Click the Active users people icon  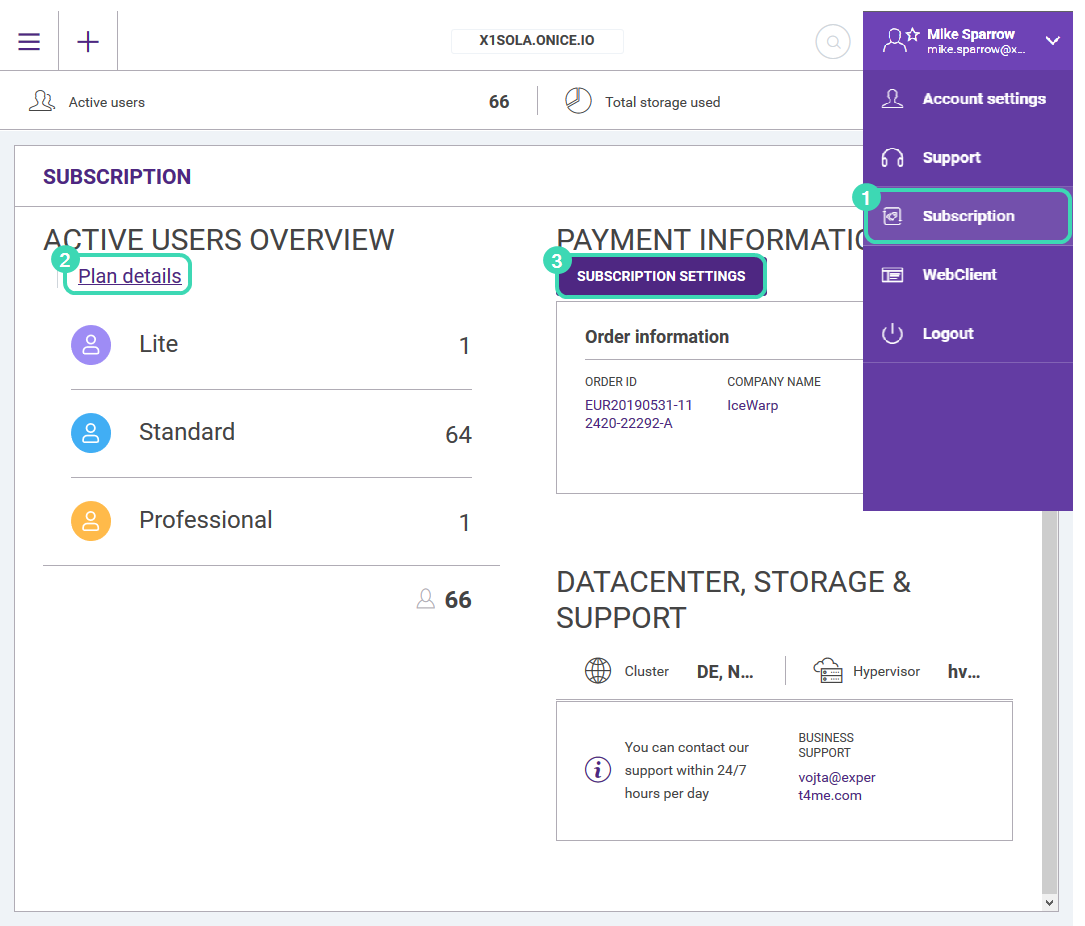tap(42, 101)
